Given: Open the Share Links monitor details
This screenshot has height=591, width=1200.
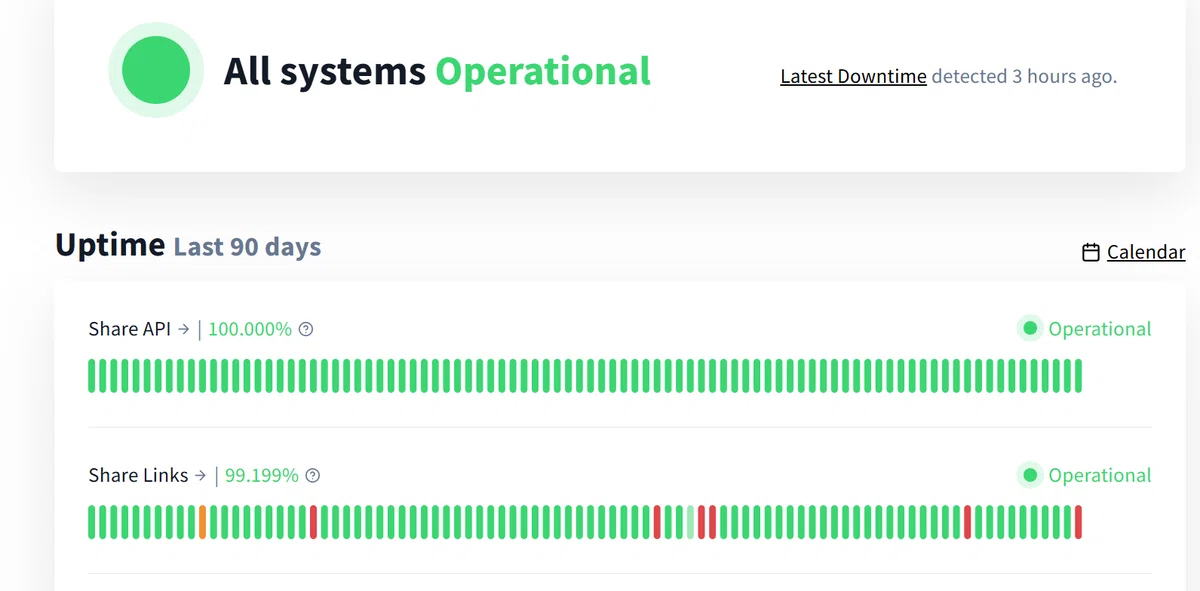Looking at the screenshot, I should click(138, 475).
